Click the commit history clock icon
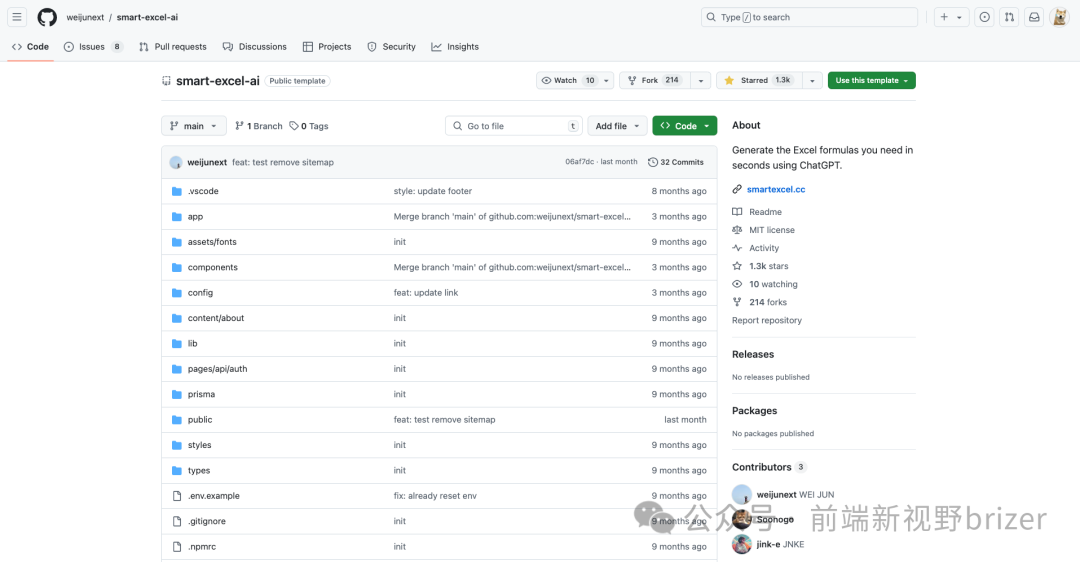The width and height of the screenshot is (1080, 562). point(653,163)
